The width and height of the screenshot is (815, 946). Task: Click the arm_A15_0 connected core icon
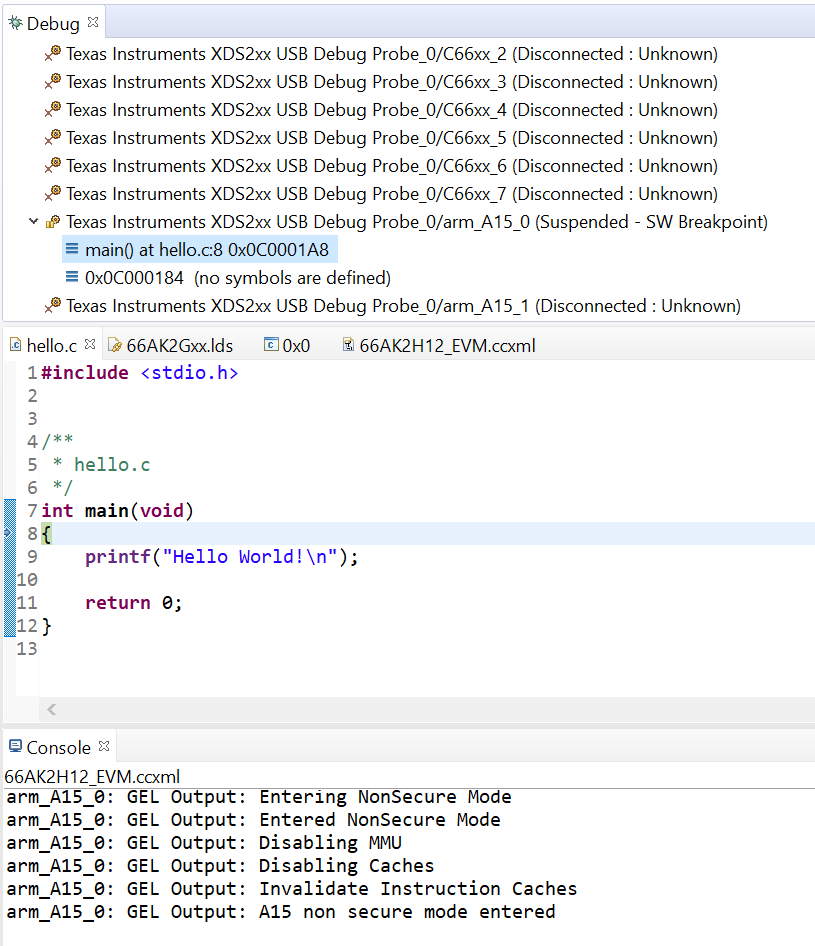pyautogui.click(x=53, y=222)
